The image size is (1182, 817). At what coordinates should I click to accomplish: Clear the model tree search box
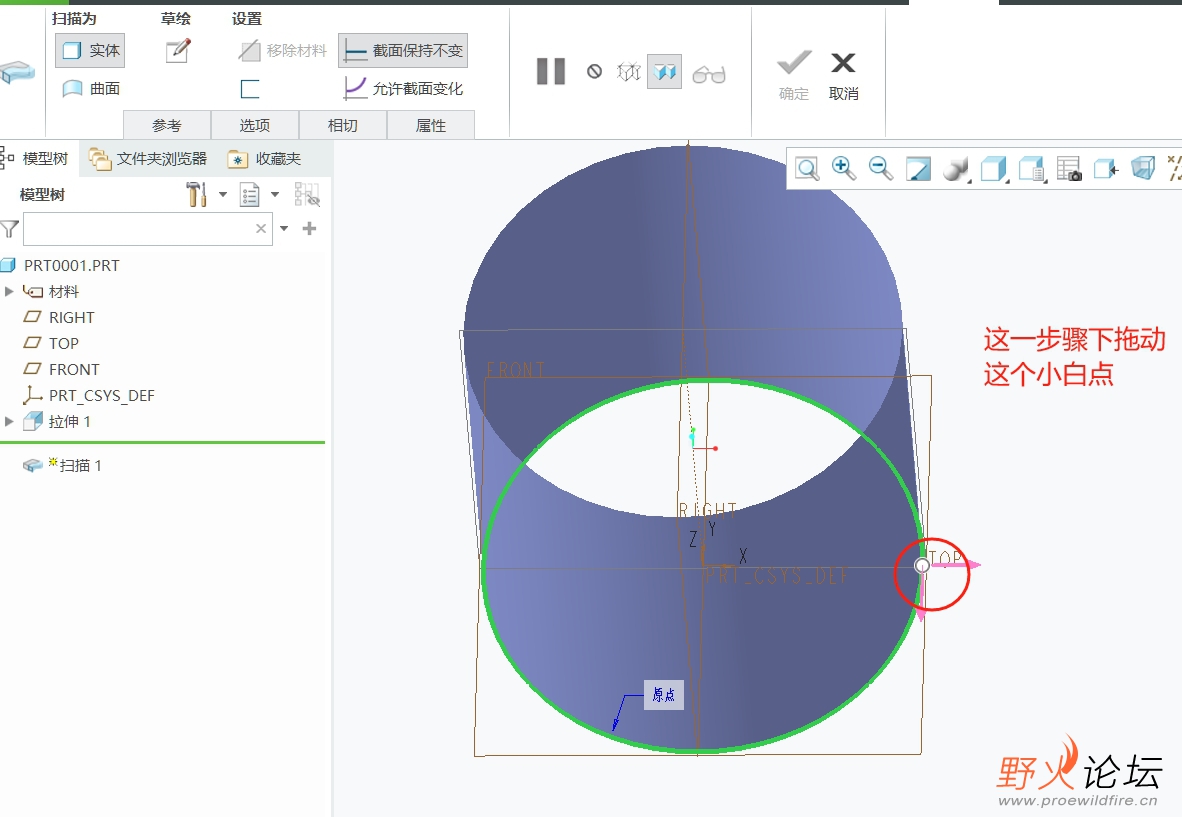pos(261,229)
